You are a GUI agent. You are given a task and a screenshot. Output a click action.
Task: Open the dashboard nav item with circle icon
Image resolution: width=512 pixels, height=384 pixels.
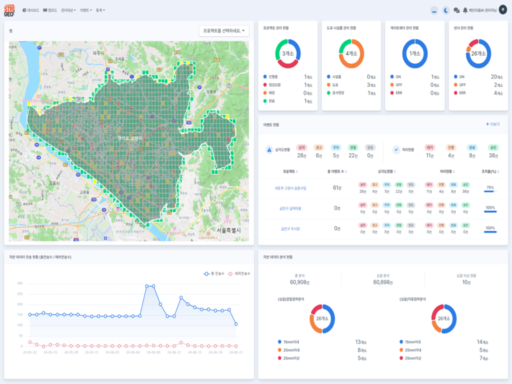[31, 10]
